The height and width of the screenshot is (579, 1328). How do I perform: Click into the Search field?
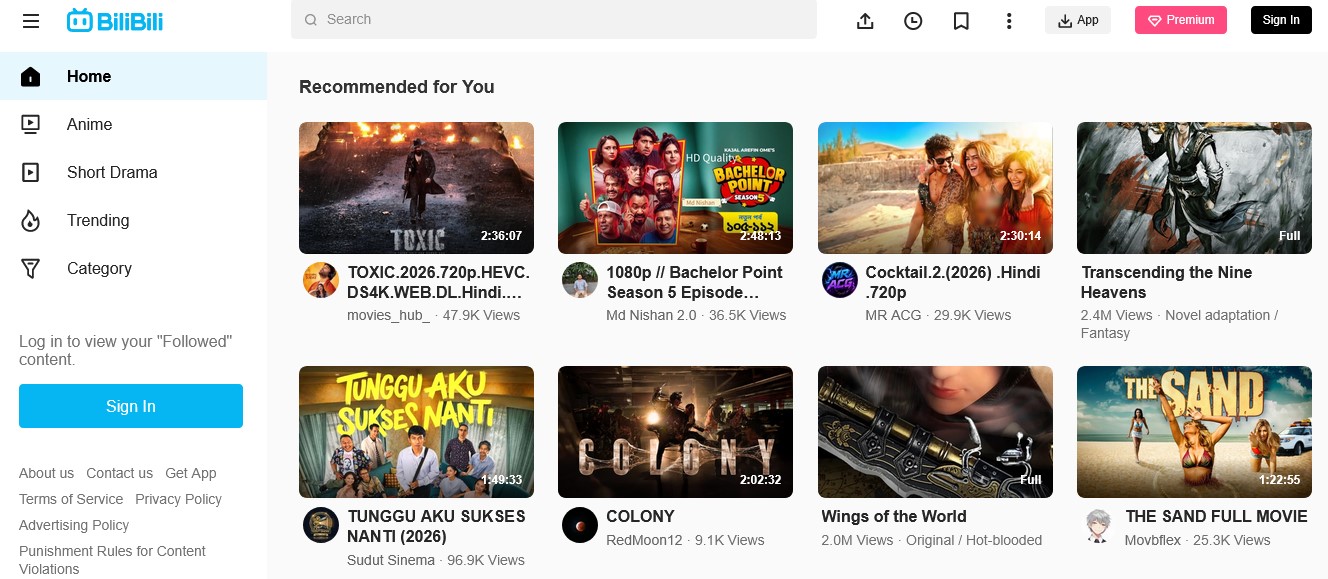tap(554, 20)
